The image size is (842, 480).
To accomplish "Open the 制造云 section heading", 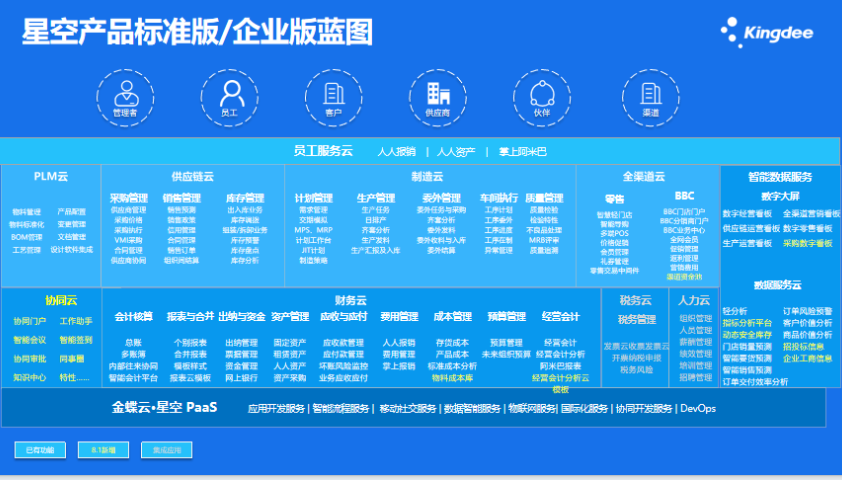I will click(427, 176).
